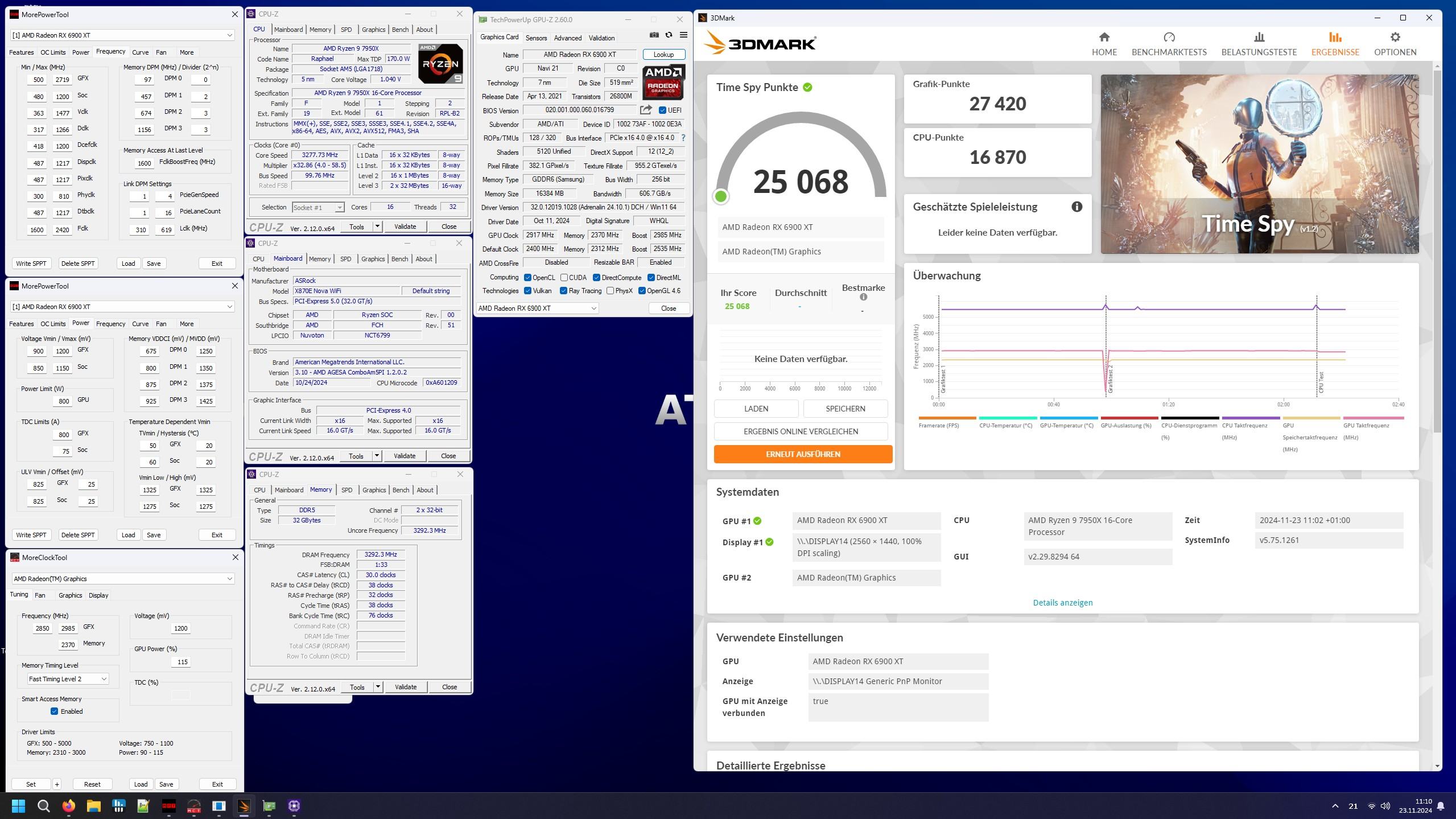The width and height of the screenshot is (1456, 819).
Task: Open the notification bell in system tray
Action: [x=1441, y=806]
